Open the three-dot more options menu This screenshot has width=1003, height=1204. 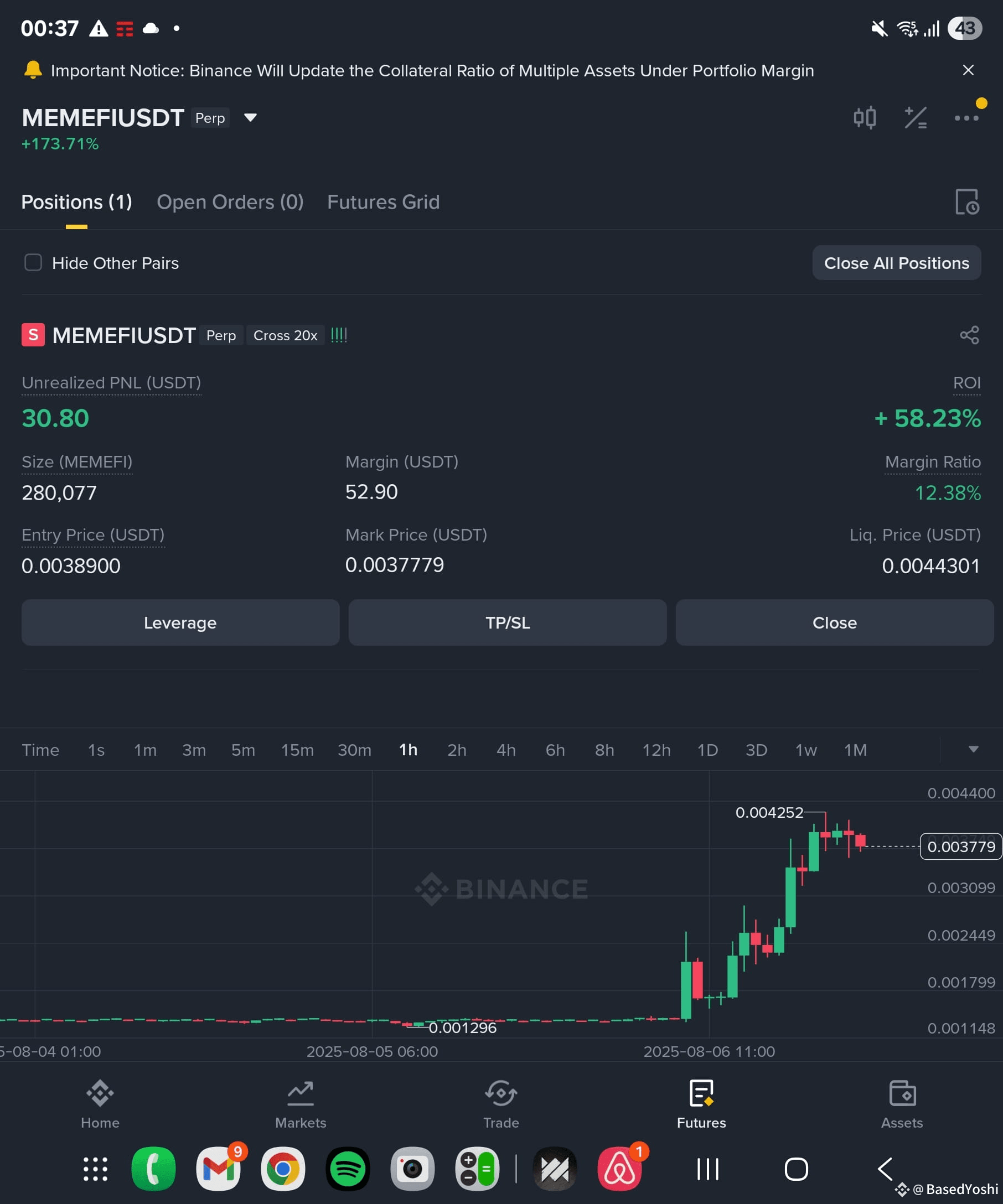pos(966,118)
